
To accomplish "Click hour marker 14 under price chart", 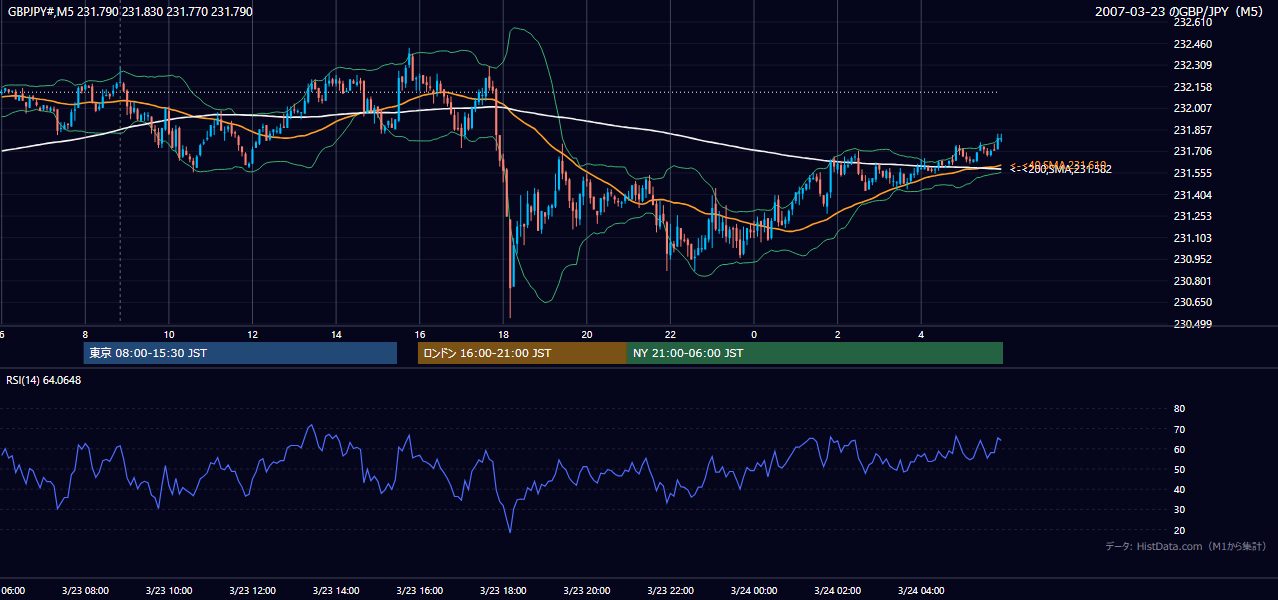I will 336,335.
